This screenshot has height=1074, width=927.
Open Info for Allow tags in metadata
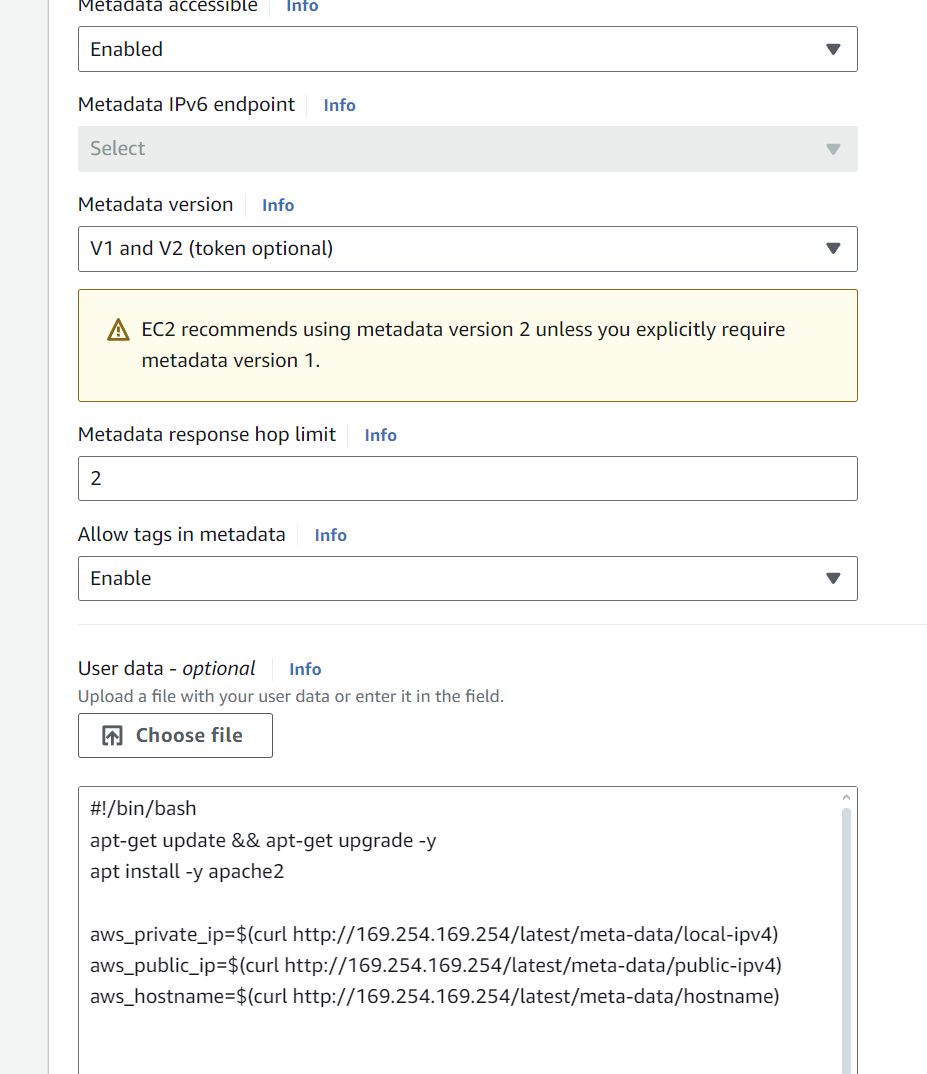point(330,535)
